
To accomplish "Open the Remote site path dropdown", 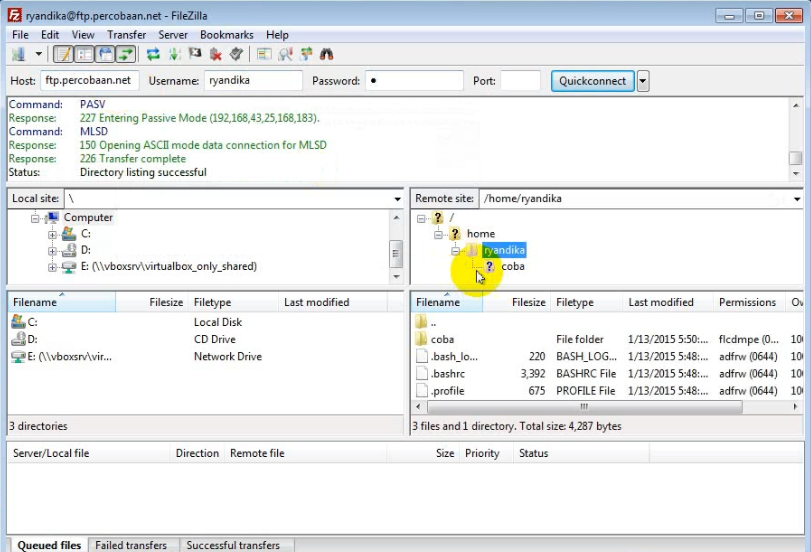I will tap(797, 199).
